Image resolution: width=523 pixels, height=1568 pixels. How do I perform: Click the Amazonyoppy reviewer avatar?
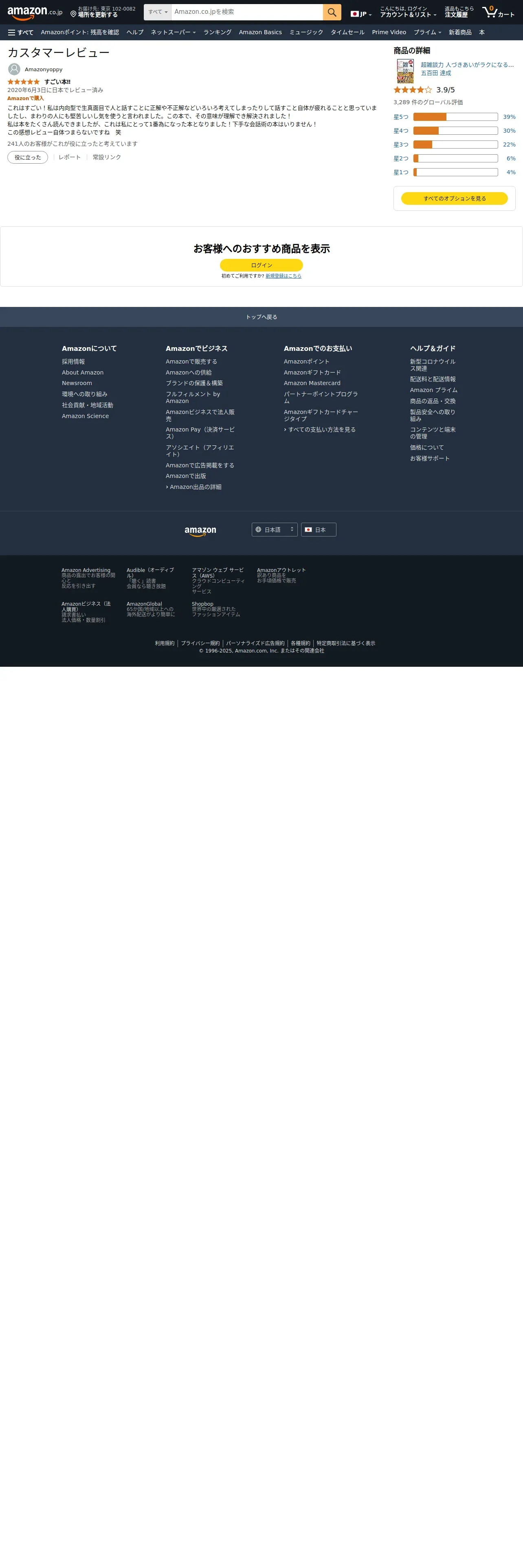coord(14,69)
